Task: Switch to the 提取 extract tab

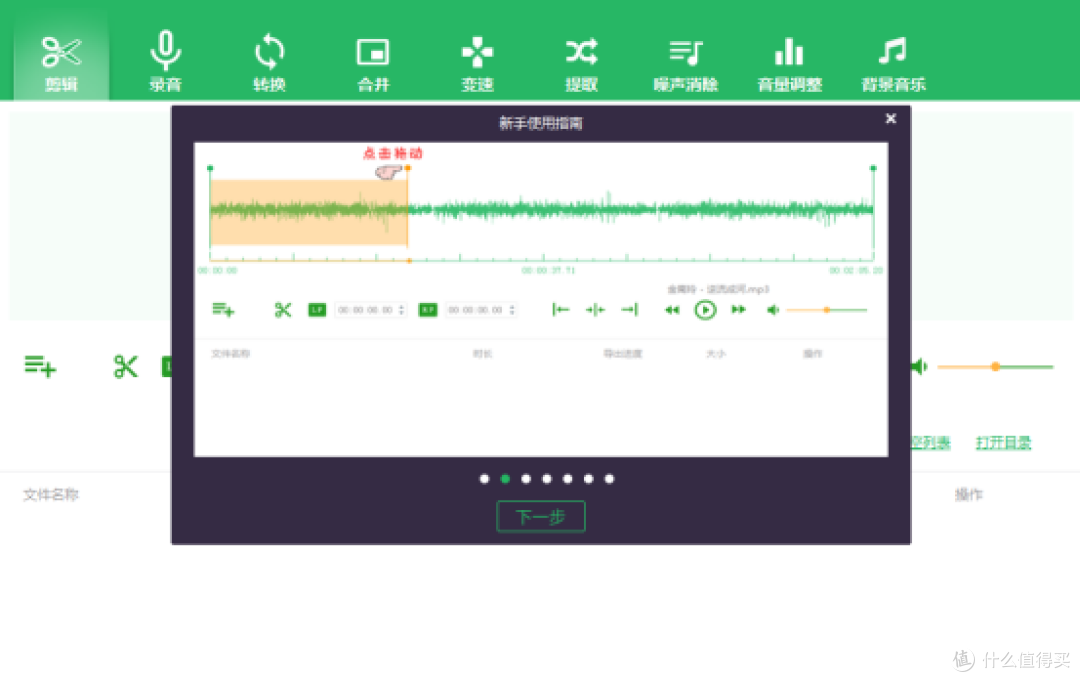Action: click(x=581, y=63)
